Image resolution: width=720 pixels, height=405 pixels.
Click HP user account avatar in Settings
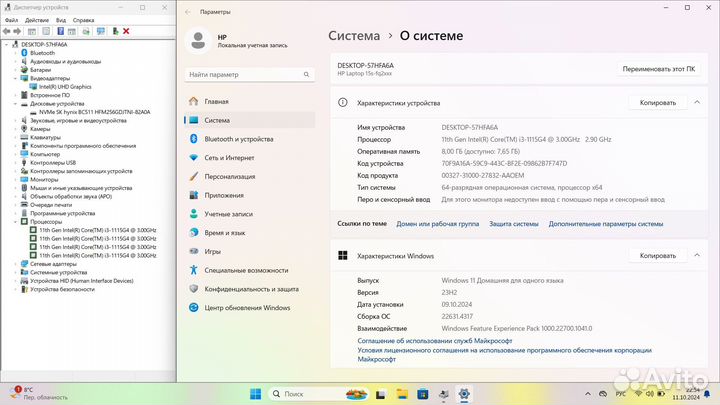click(198, 40)
